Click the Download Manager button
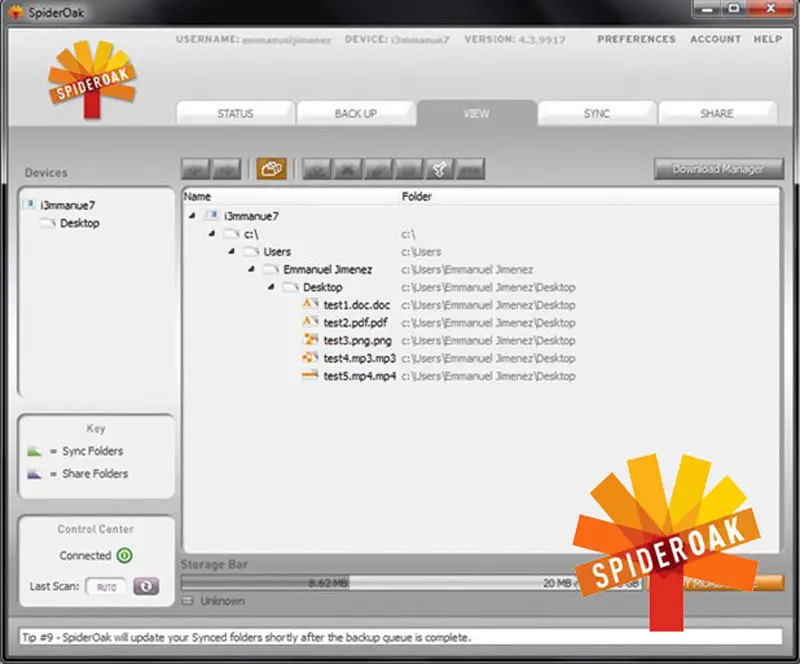Viewport: 800px width, 664px height. 718,169
